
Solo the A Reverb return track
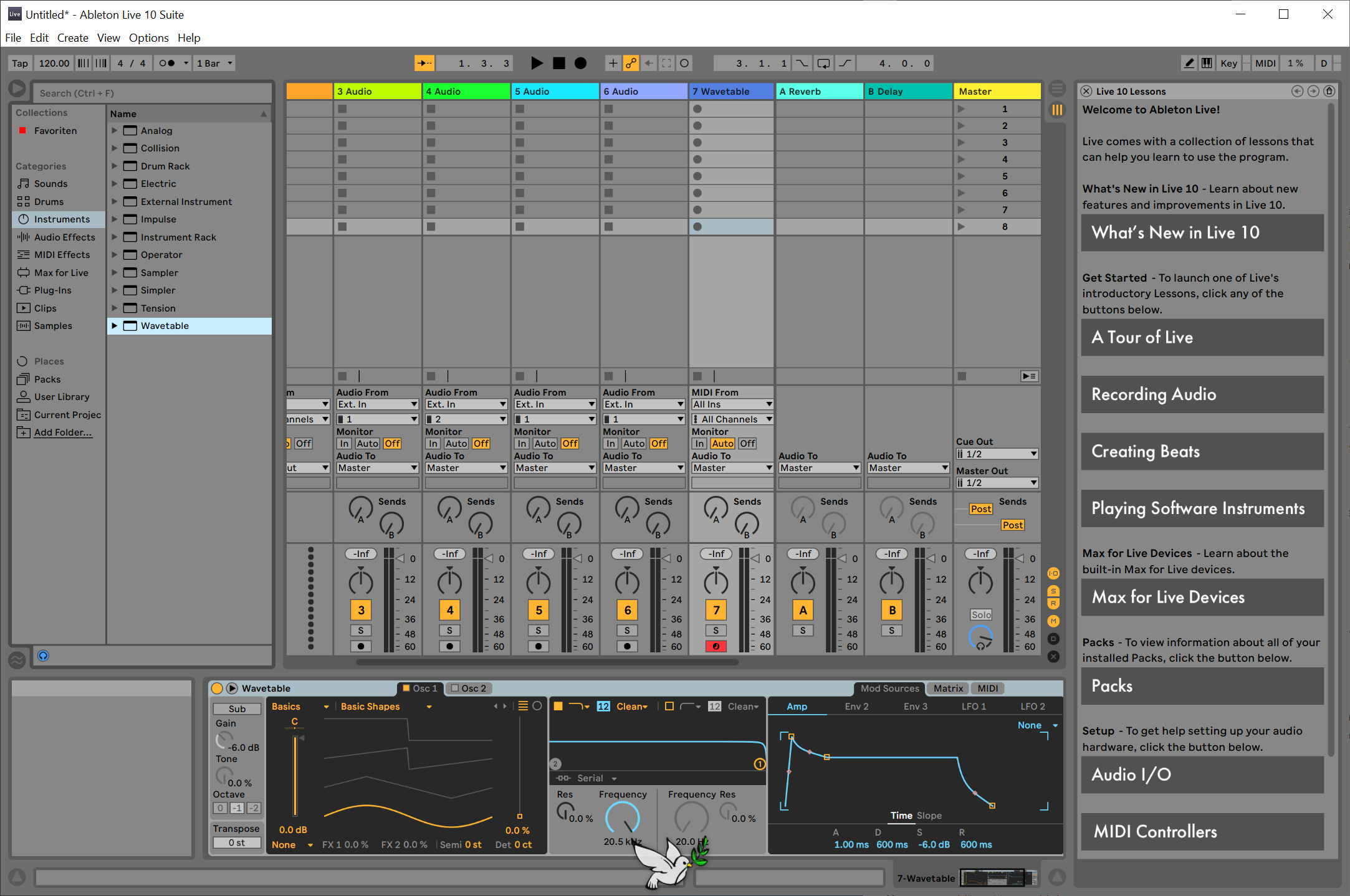click(803, 631)
